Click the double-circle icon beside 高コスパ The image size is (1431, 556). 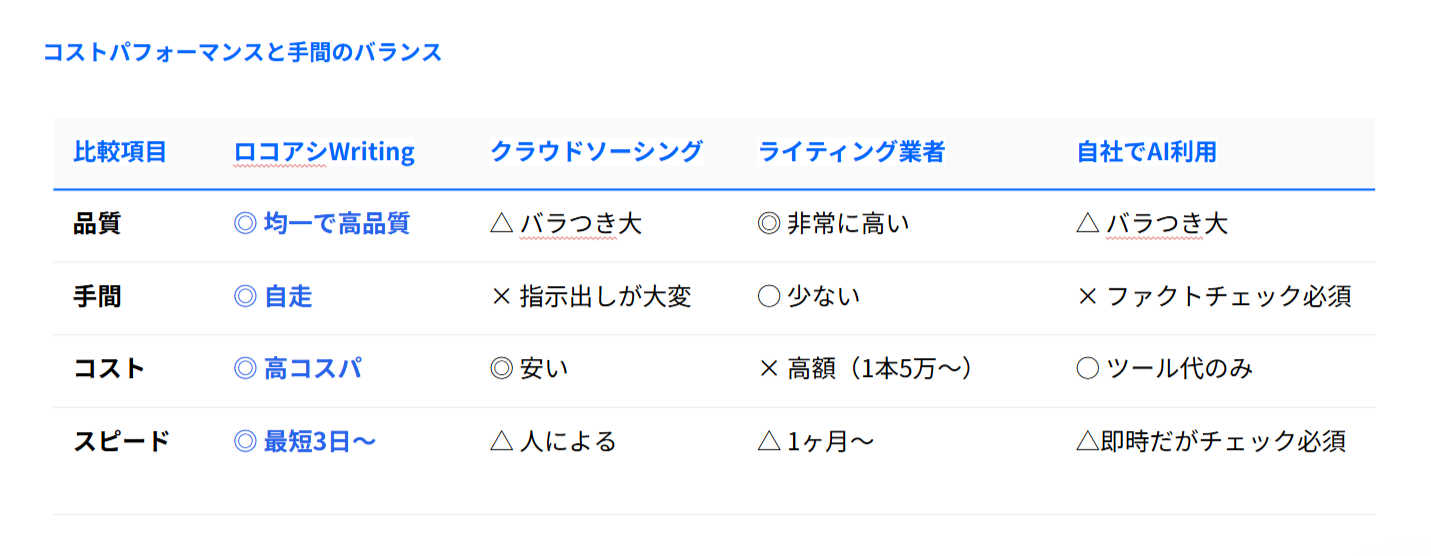pyautogui.click(x=245, y=369)
